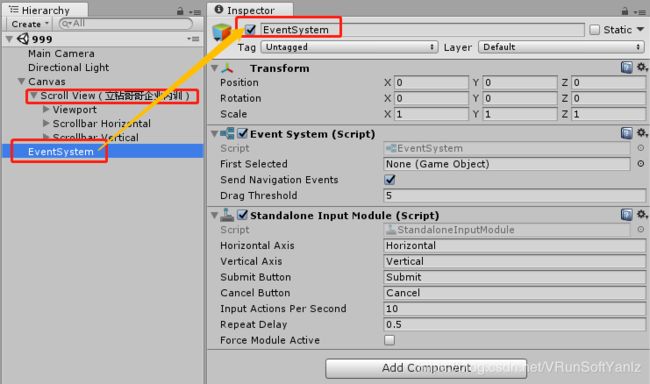Lock the Hierarchy panel
The image size is (650, 384).
click(x=180, y=11)
